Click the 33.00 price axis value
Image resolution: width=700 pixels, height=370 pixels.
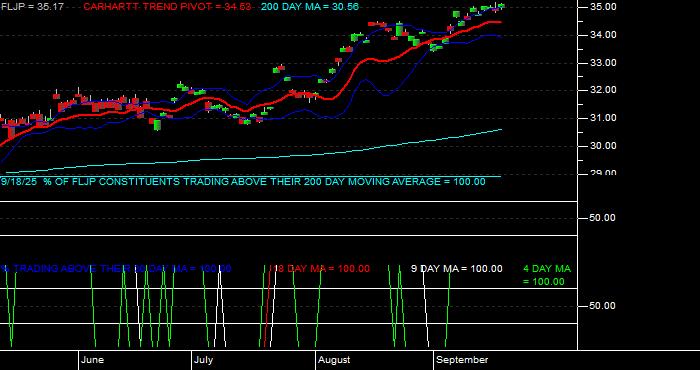(x=603, y=63)
